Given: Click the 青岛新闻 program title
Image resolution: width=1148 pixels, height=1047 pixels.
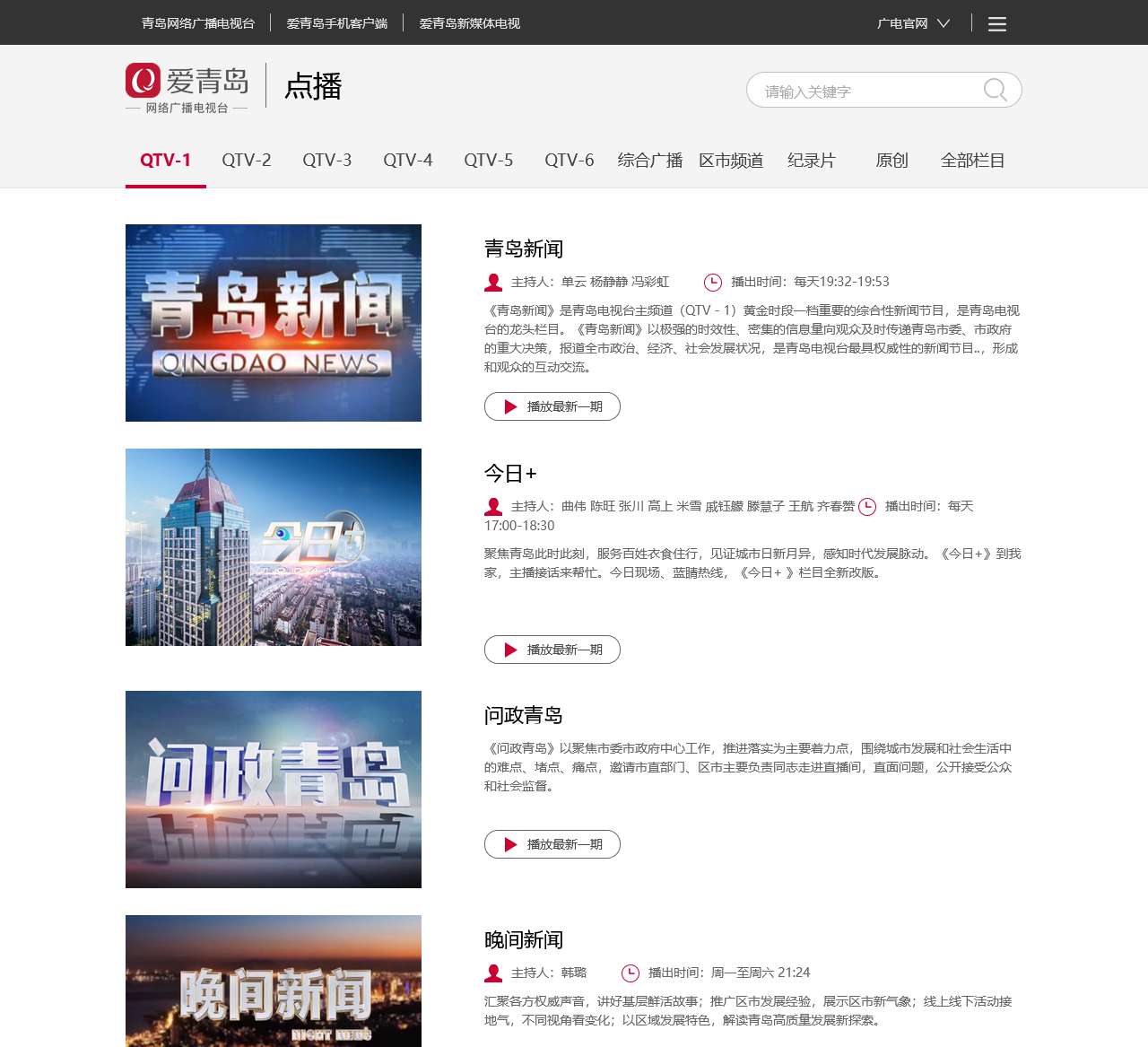Looking at the screenshot, I should tap(524, 249).
